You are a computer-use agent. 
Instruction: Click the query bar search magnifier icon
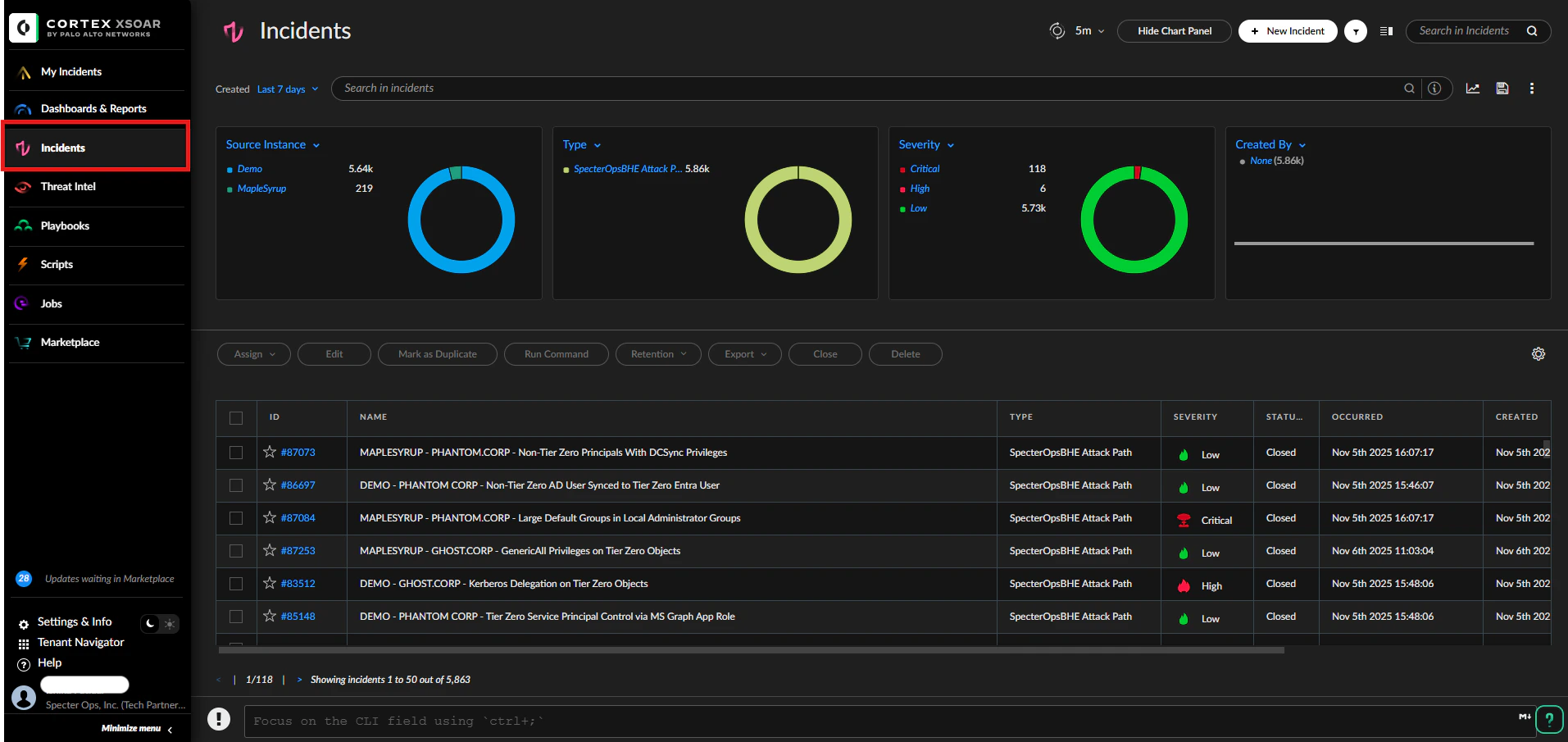tap(1409, 89)
